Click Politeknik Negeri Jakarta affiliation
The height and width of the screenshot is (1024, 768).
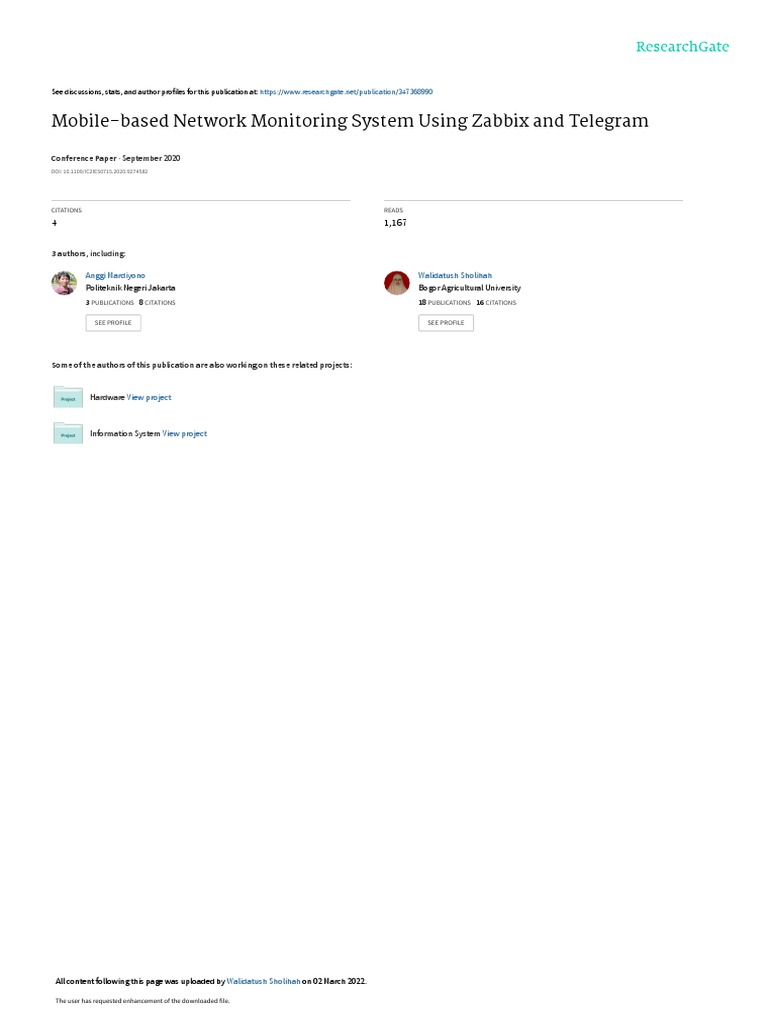click(131, 288)
